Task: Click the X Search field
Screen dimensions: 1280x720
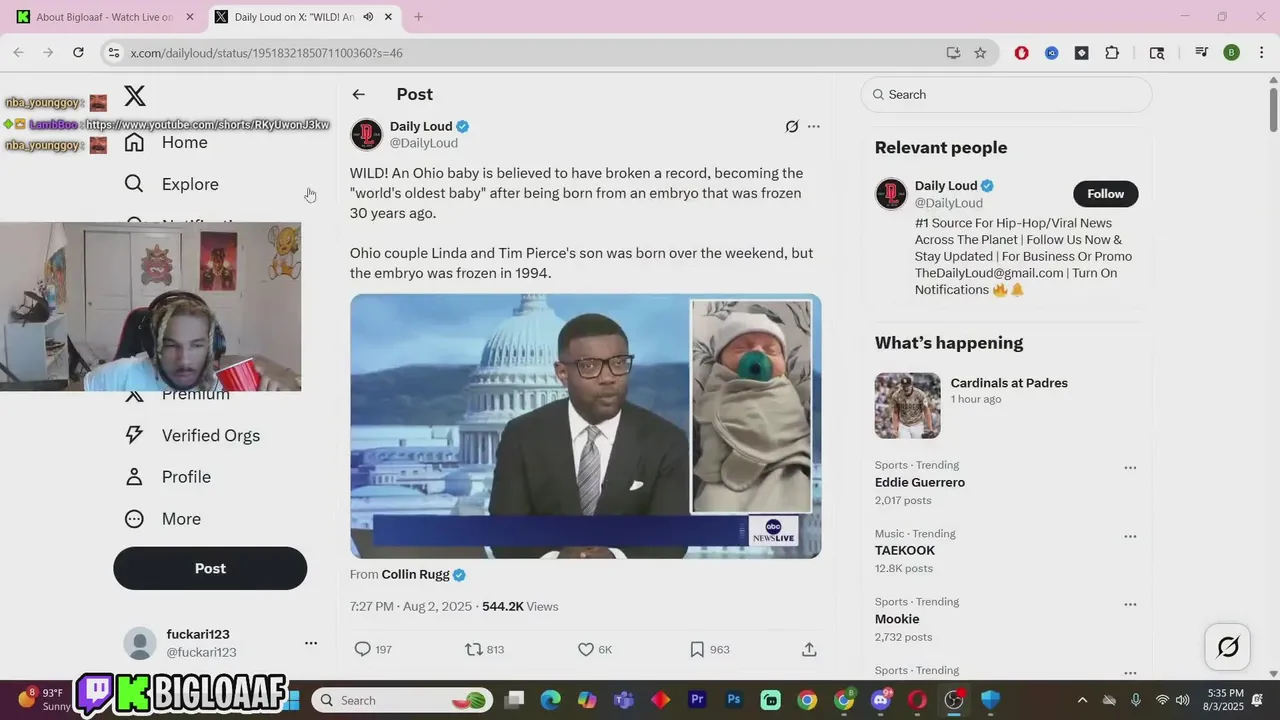Action: [x=1006, y=94]
